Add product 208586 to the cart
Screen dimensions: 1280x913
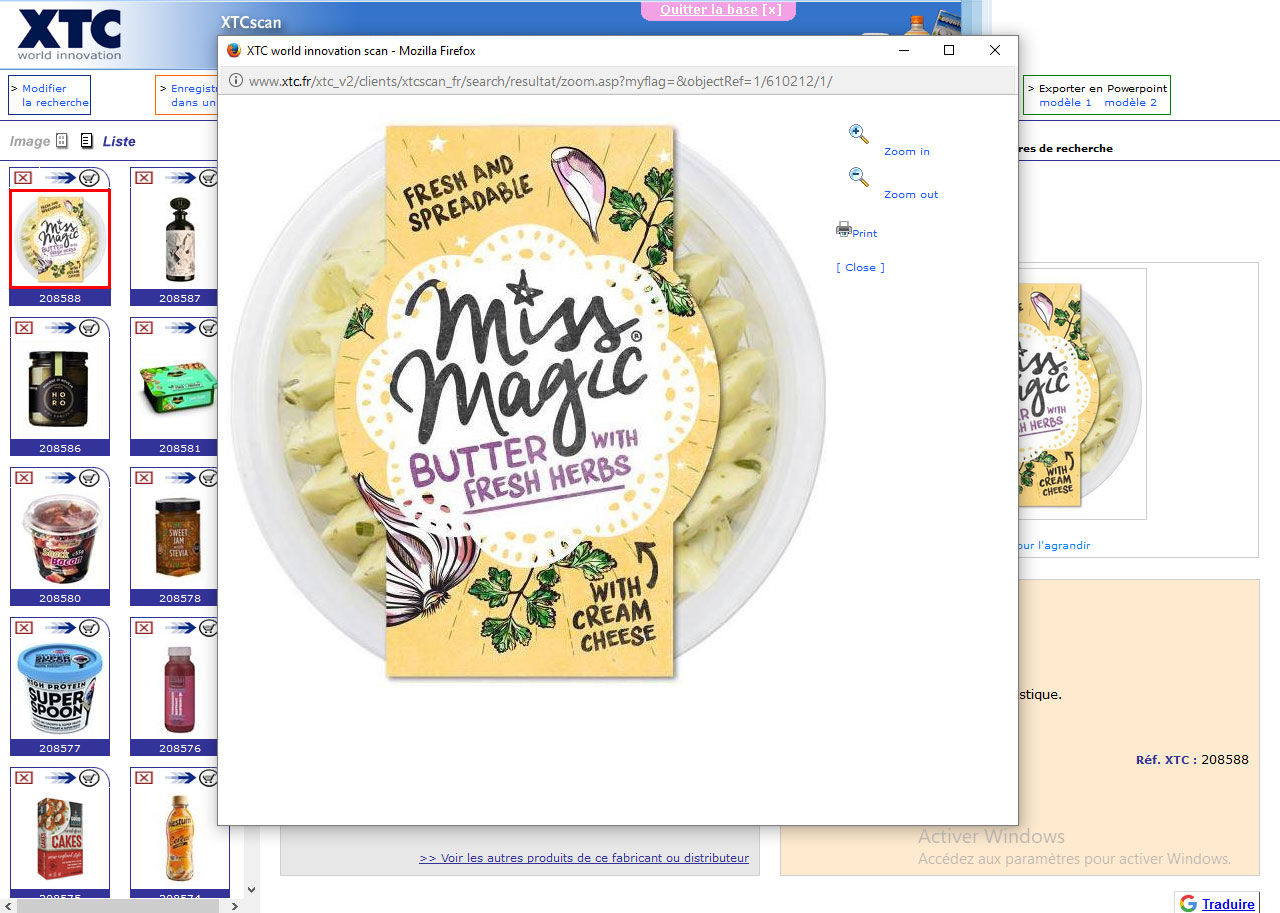tap(89, 327)
